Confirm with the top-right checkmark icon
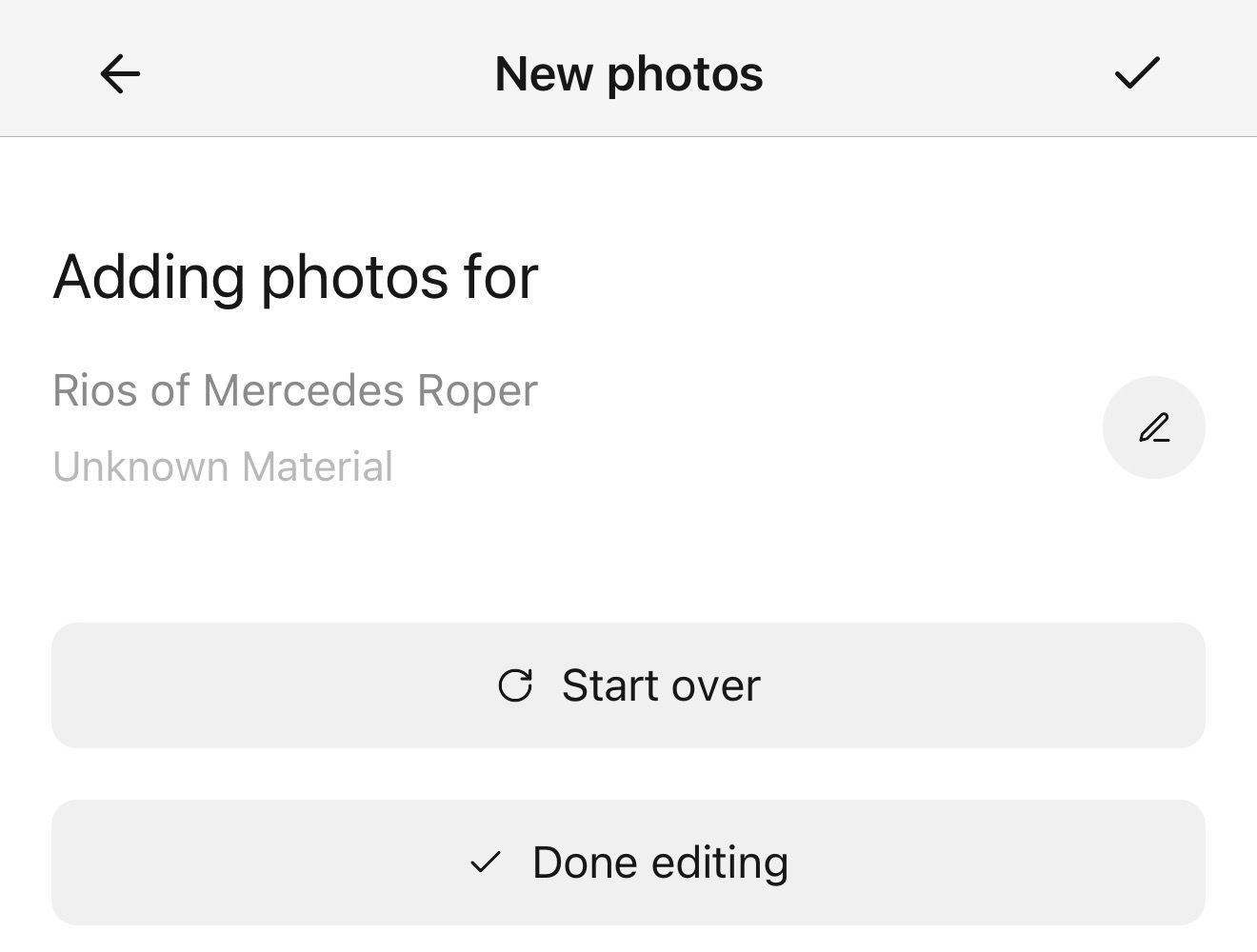 (x=1137, y=72)
